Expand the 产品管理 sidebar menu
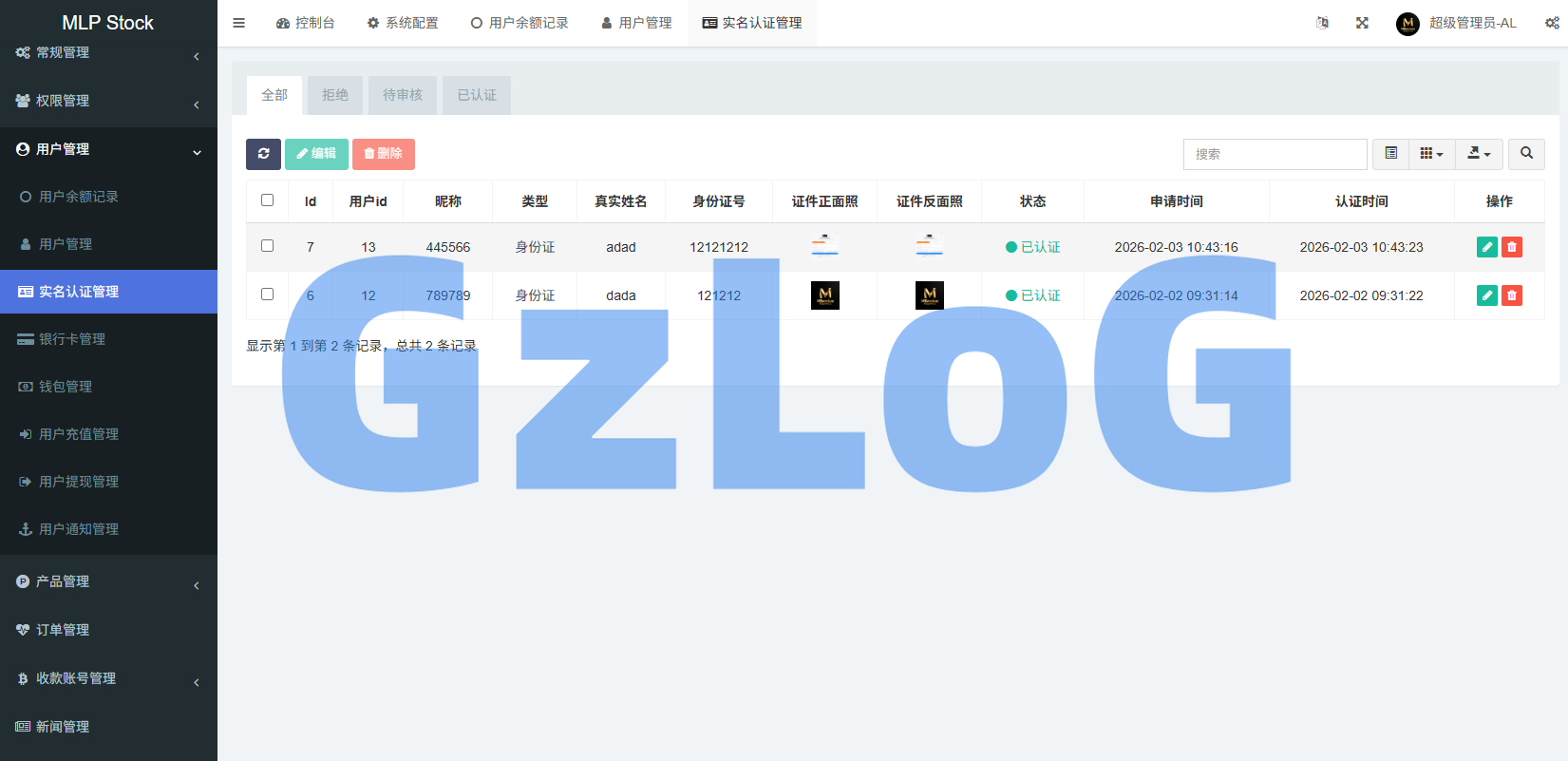Screen dimensions: 1568x761 (108, 581)
